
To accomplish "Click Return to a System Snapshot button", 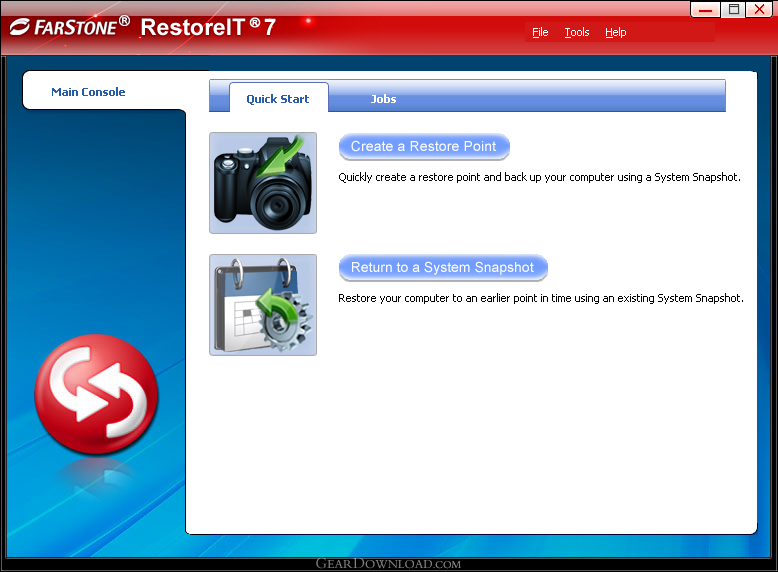I will pos(443,267).
